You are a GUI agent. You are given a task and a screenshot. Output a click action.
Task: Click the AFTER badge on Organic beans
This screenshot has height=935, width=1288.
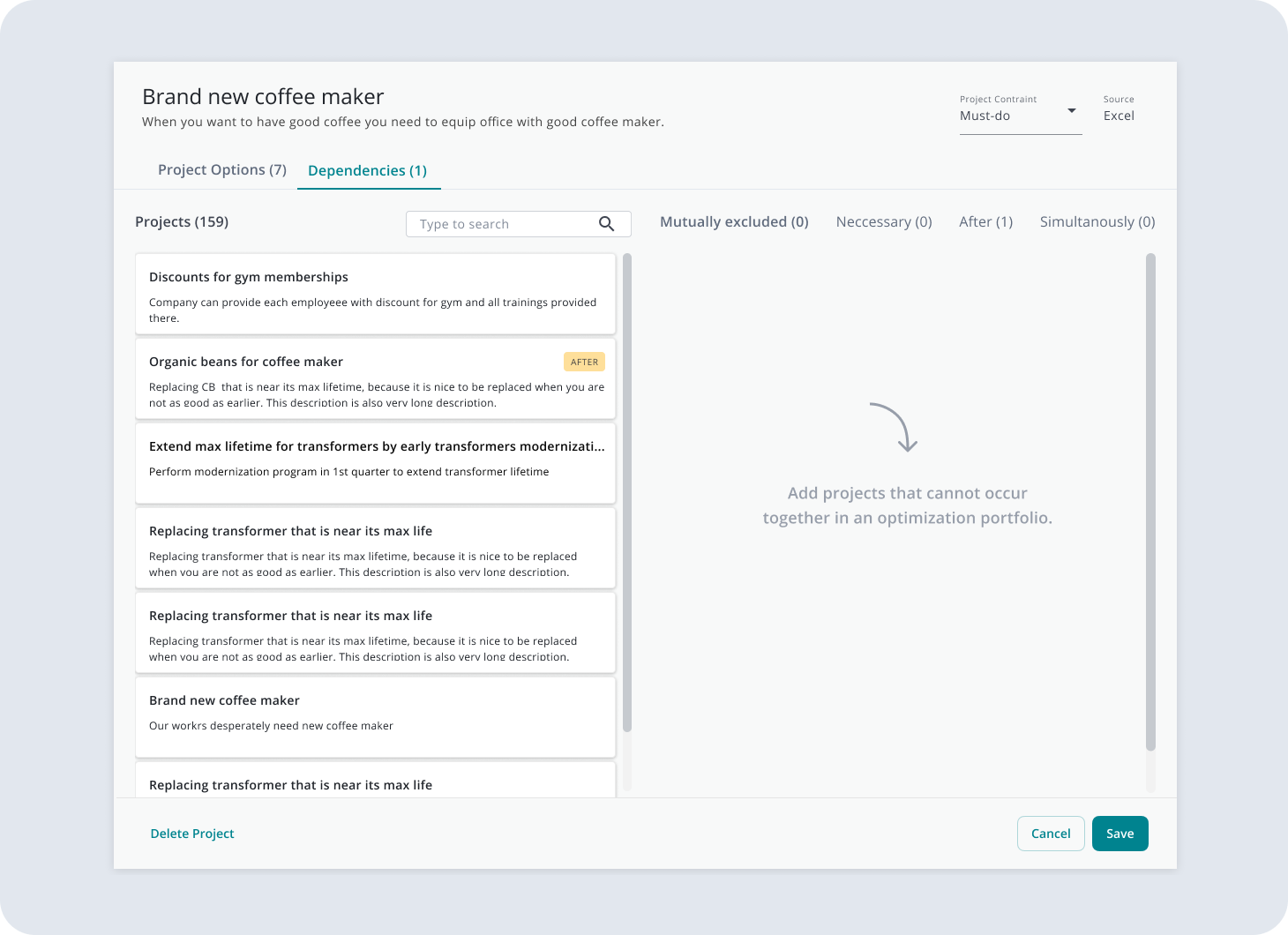(x=584, y=362)
